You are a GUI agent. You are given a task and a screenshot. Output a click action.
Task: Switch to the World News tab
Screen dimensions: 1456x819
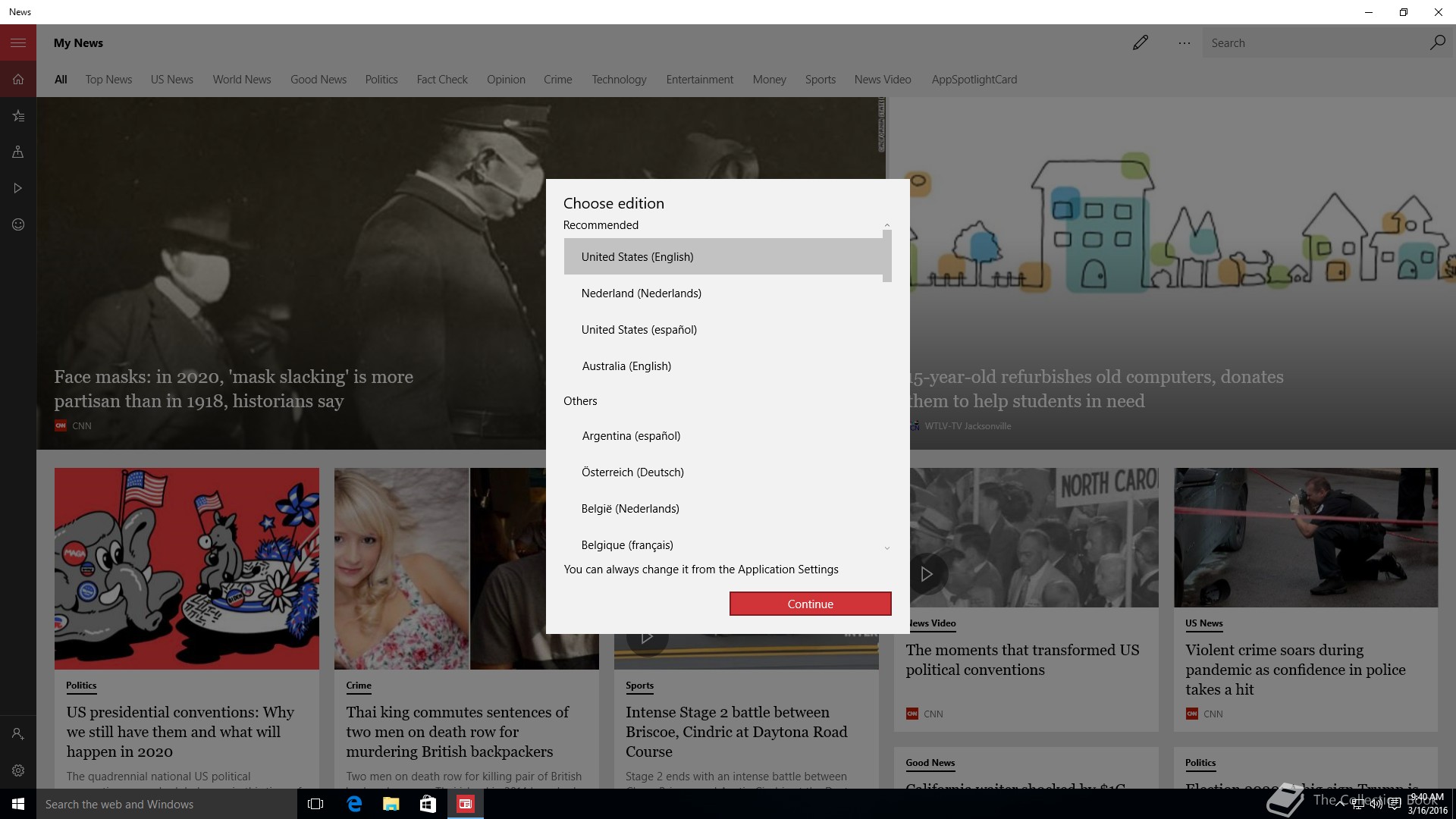pos(242,80)
